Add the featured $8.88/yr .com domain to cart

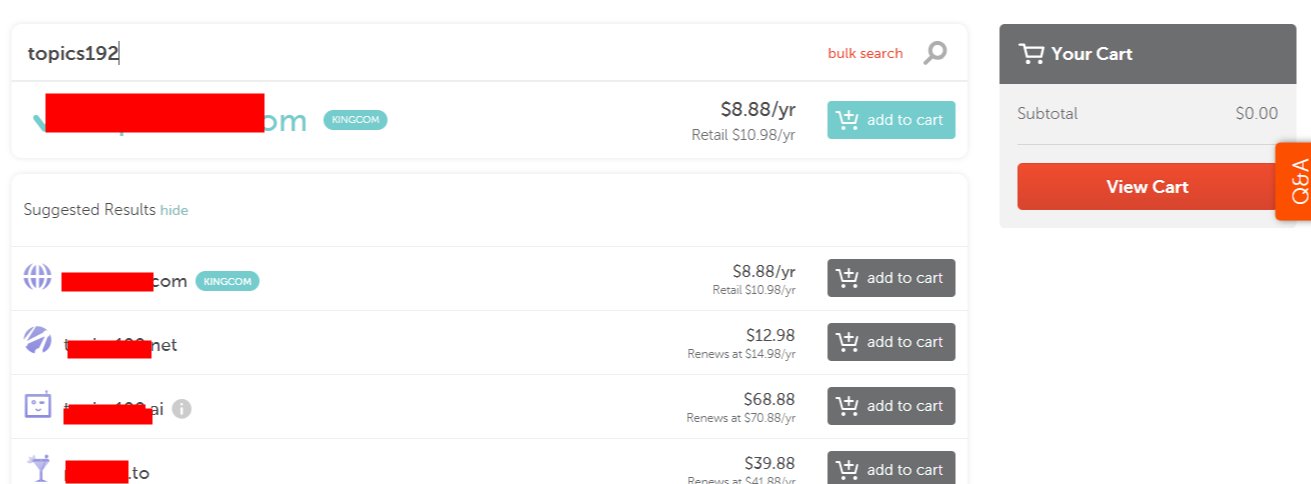(x=891, y=120)
